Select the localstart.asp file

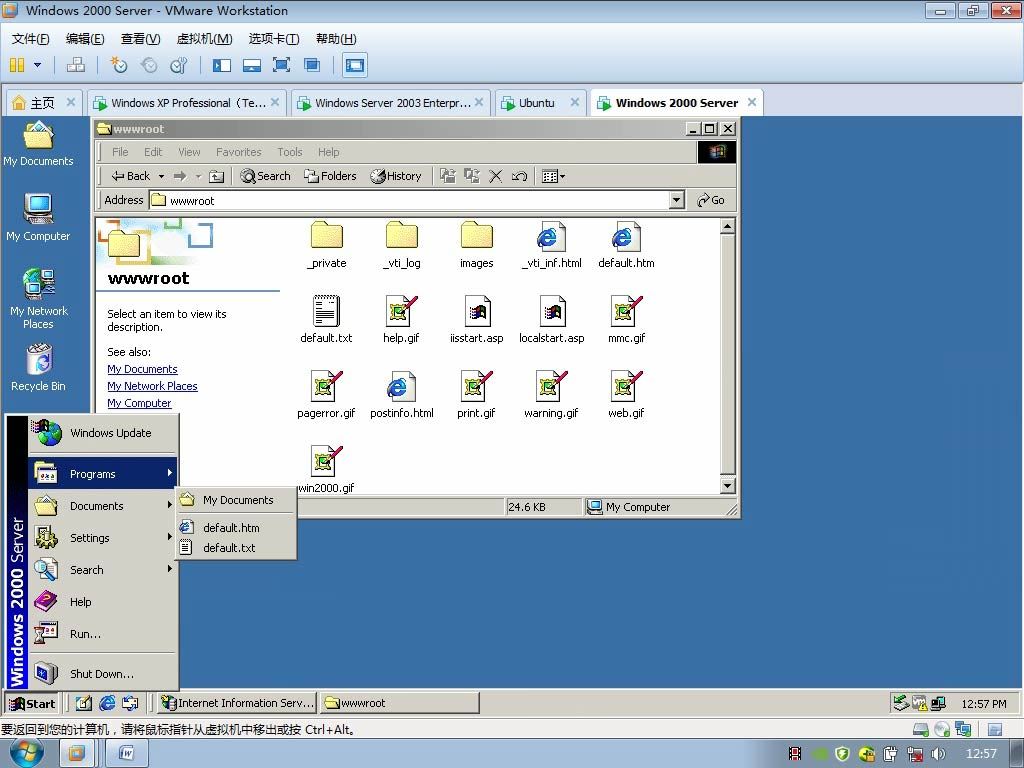point(552,320)
